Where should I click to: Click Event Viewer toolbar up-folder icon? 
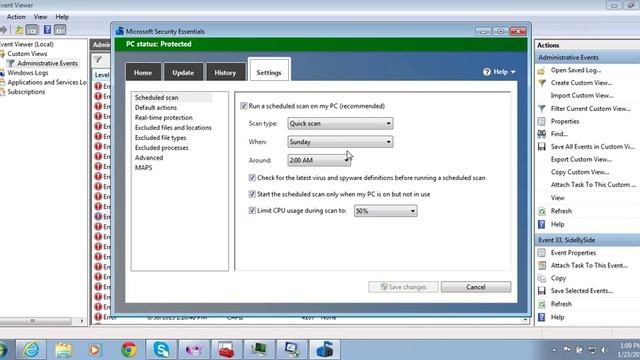click(19, 30)
